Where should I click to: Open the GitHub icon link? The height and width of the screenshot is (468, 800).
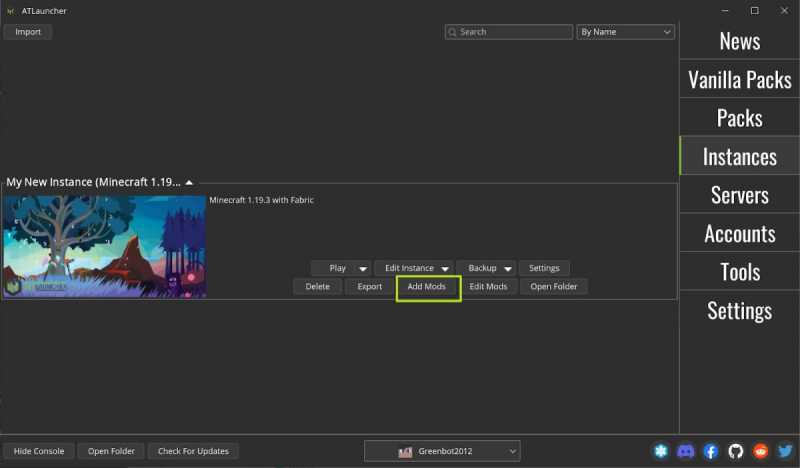pyautogui.click(x=735, y=451)
